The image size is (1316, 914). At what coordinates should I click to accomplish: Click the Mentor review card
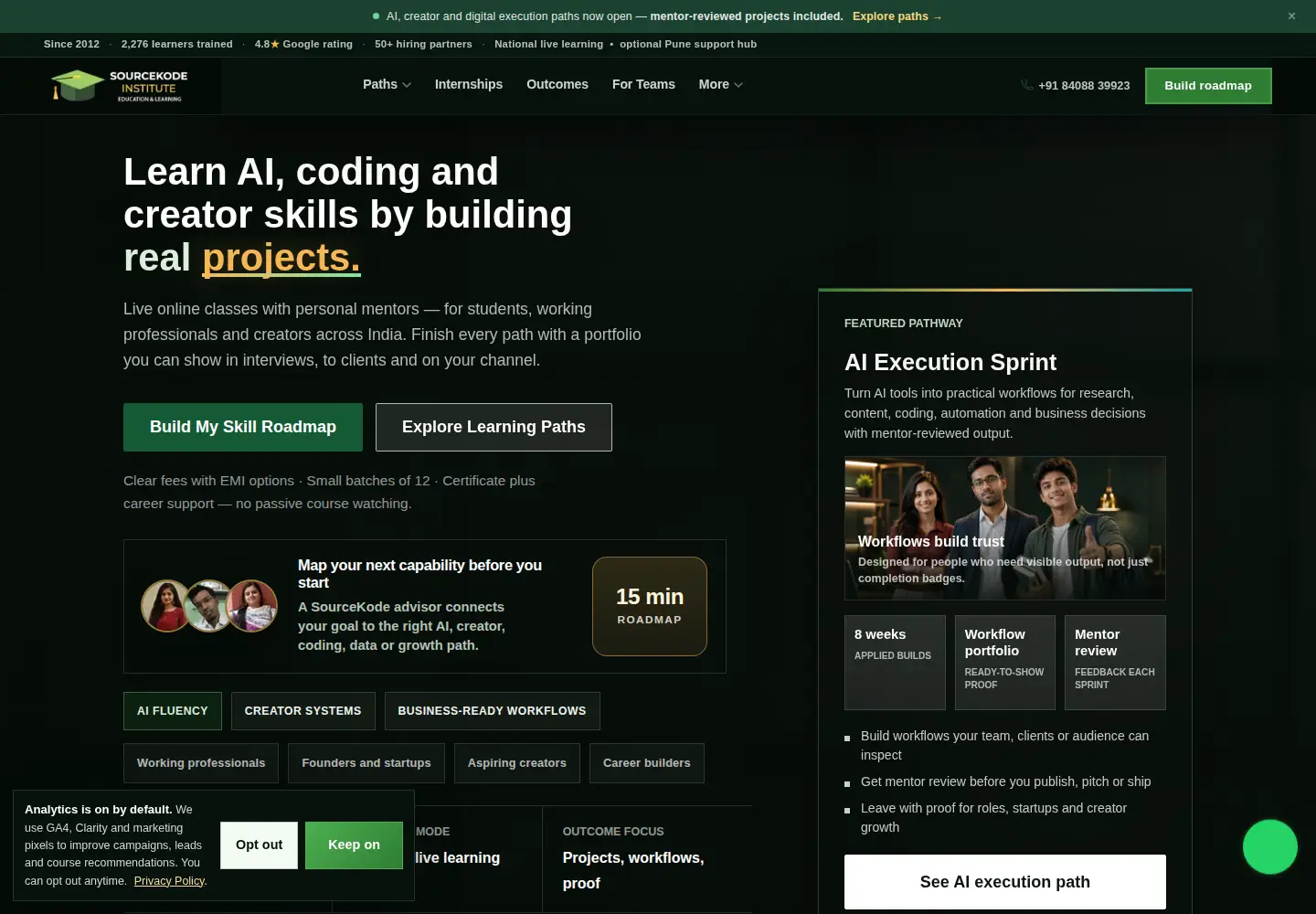pos(1115,663)
